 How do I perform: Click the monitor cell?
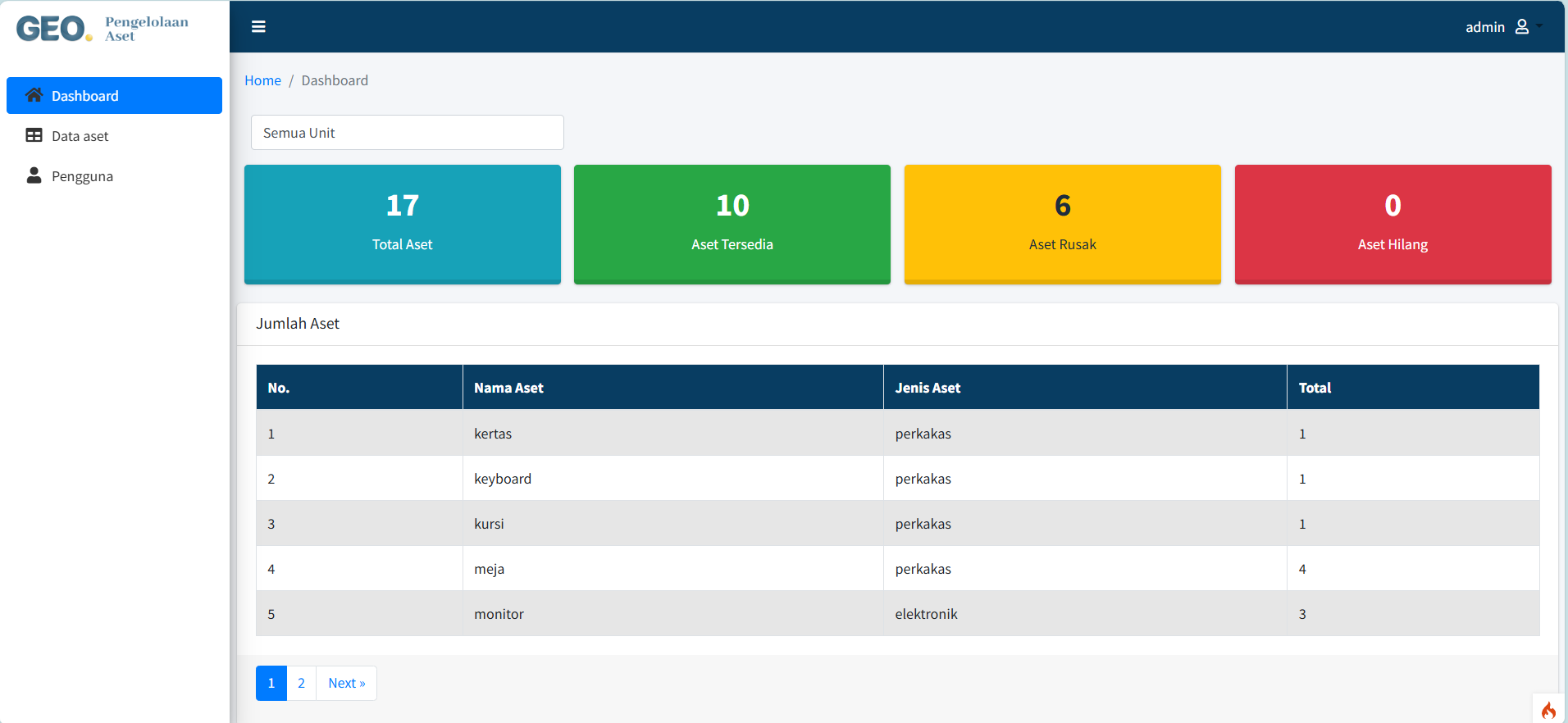[673, 614]
